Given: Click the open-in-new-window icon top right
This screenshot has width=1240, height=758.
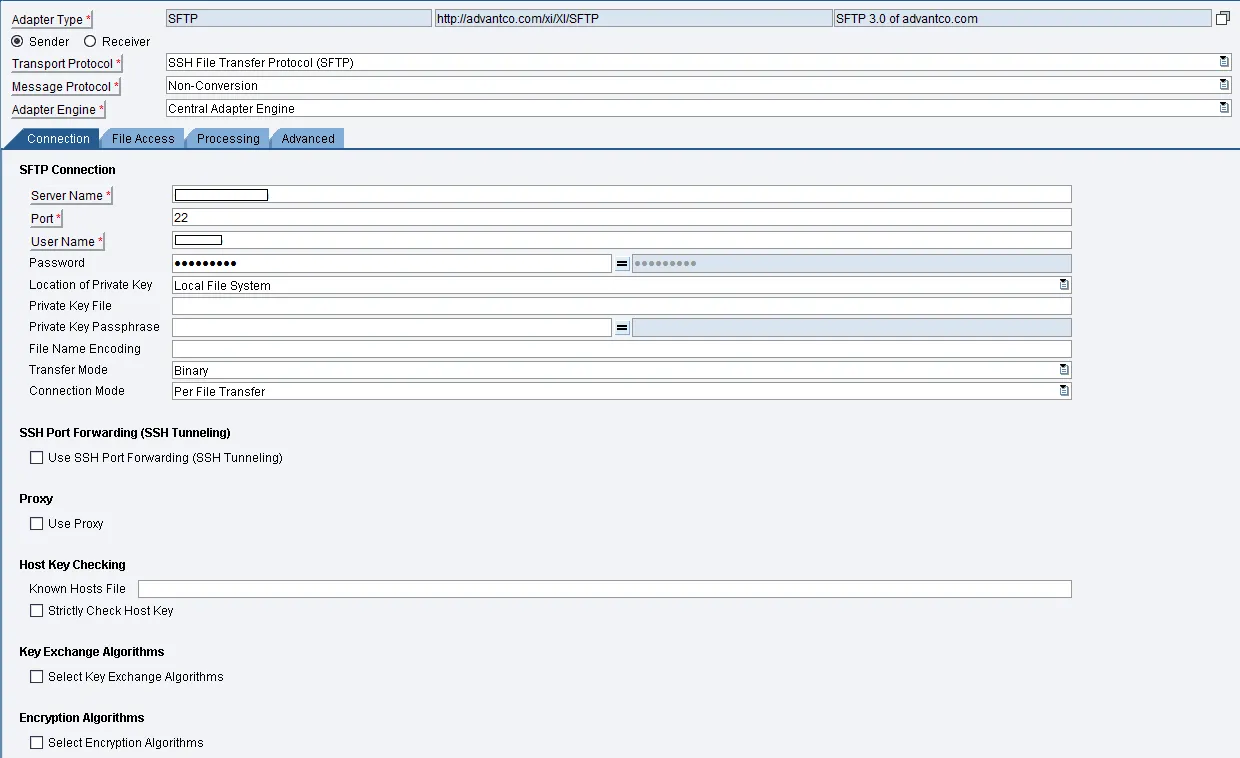Looking at the screenshot, I should 1222,17.
